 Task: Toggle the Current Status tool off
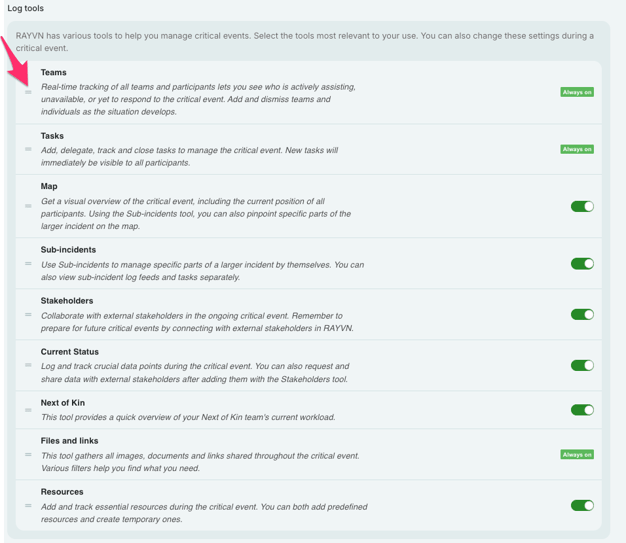coord(582,365)
